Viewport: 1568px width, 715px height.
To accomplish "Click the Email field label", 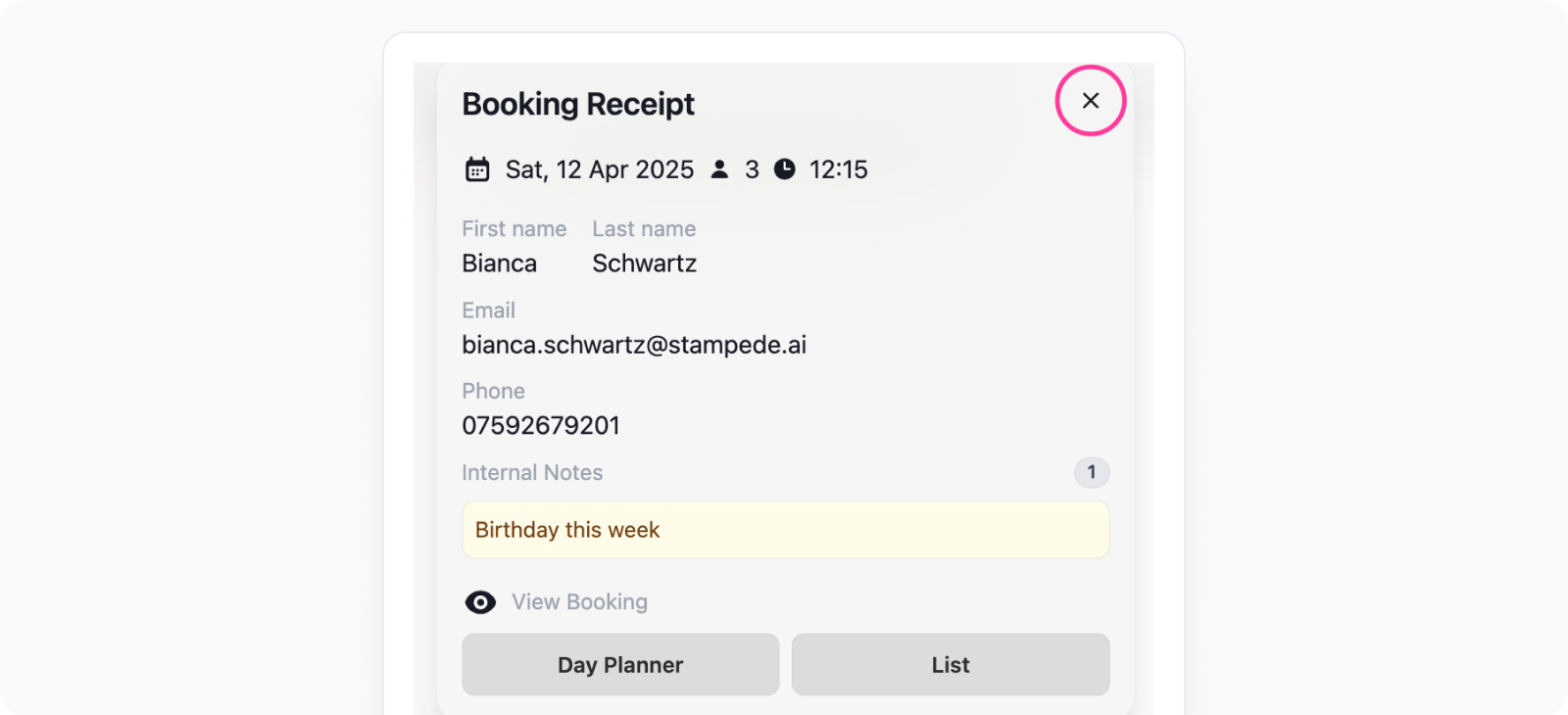I will [488, 310].
